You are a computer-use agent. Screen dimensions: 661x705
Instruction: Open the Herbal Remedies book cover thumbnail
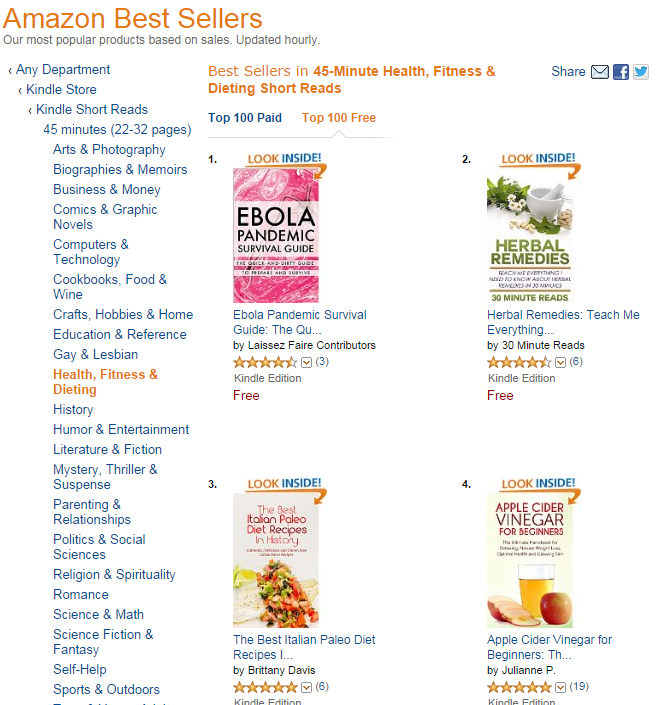(530, 236)
